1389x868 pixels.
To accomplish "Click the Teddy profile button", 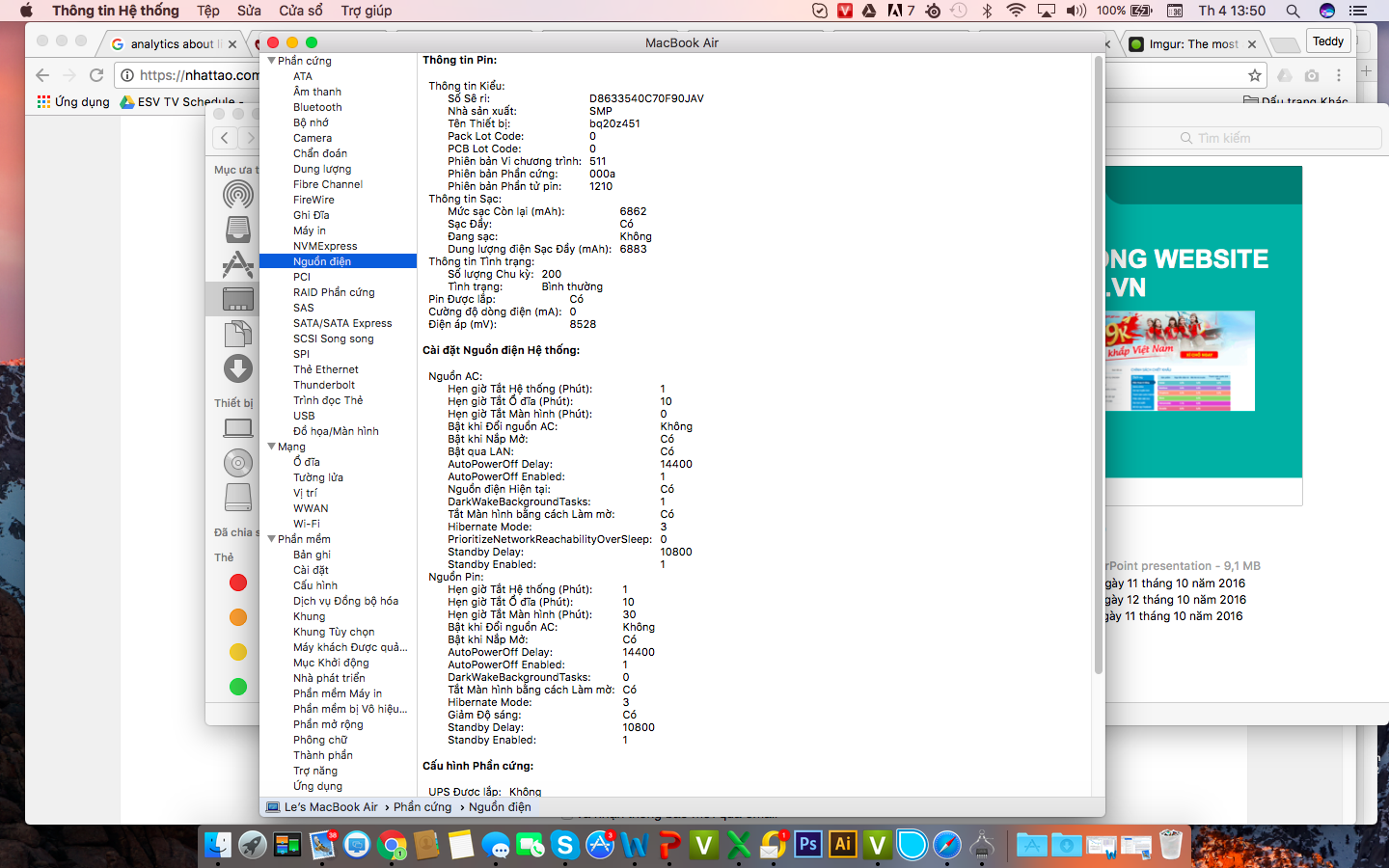I will pos(1327,41).
